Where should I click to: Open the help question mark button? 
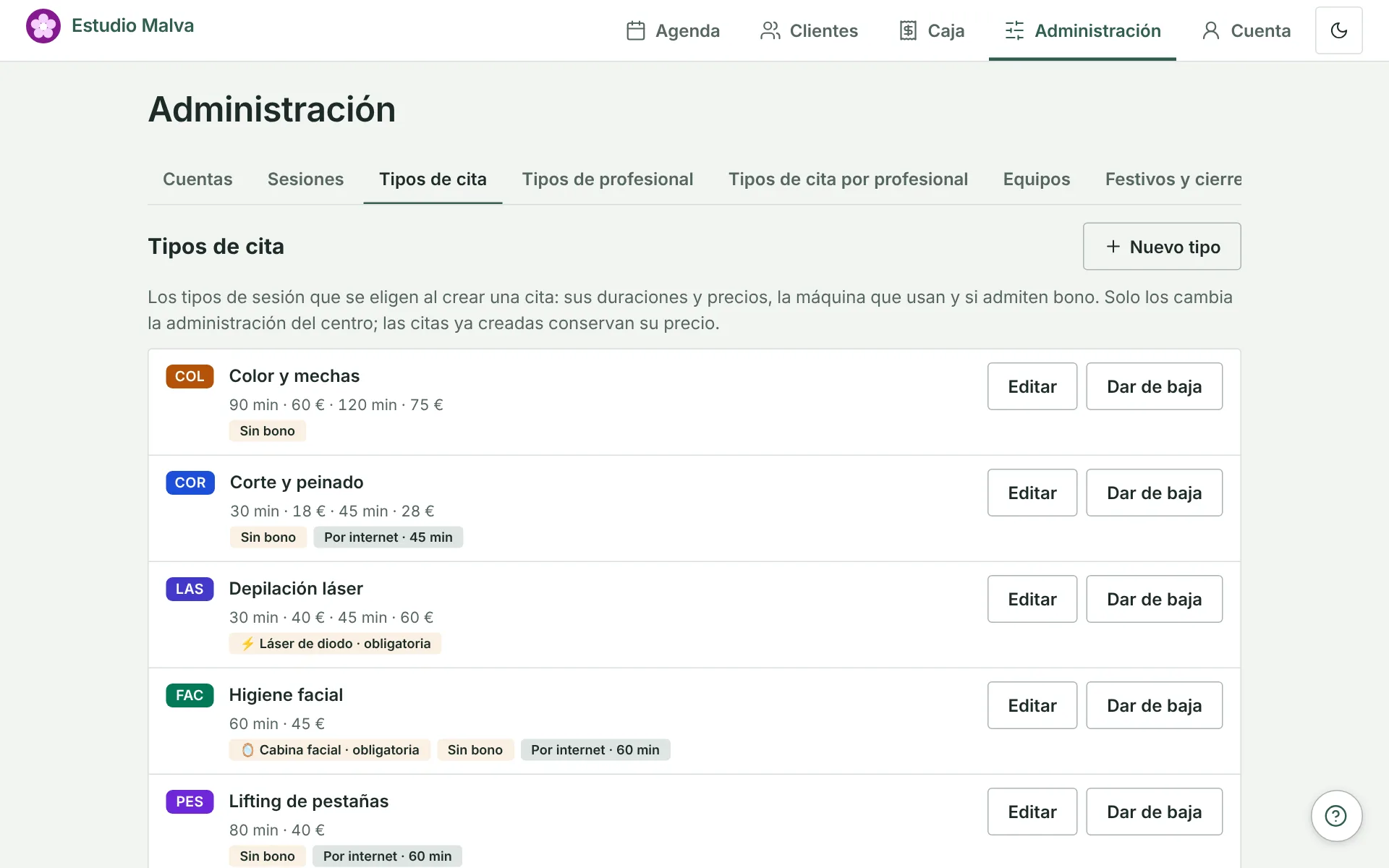1336,816
